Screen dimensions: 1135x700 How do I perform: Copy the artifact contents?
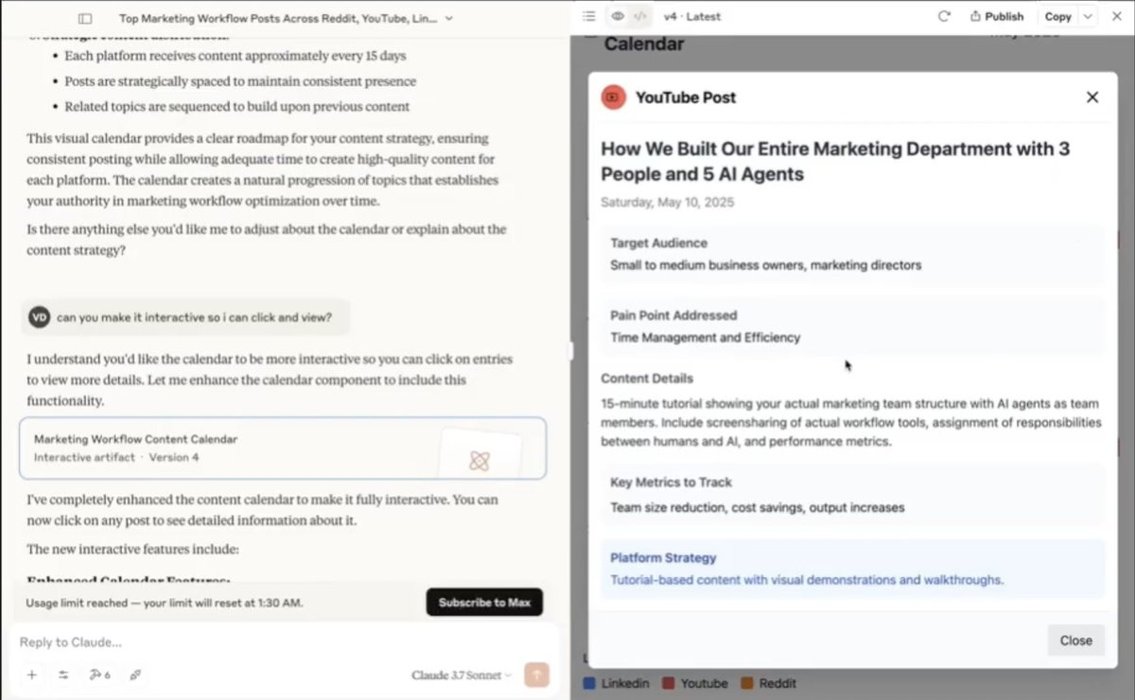click(1058, 16)
